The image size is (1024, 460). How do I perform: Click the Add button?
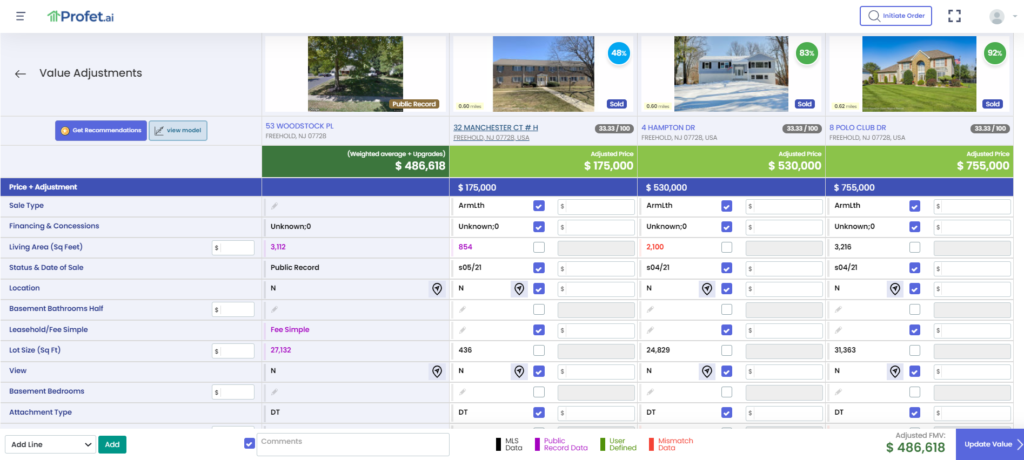[112, 444]
